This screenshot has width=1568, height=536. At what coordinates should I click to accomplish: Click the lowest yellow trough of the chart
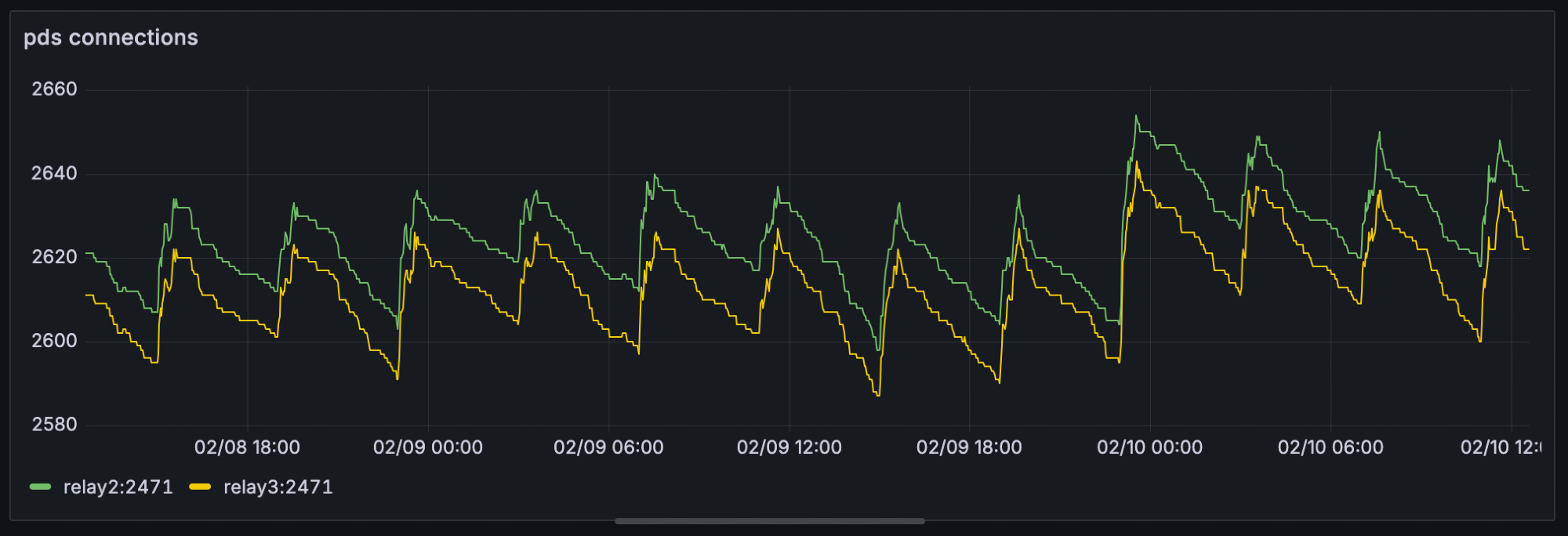point(877,395)
